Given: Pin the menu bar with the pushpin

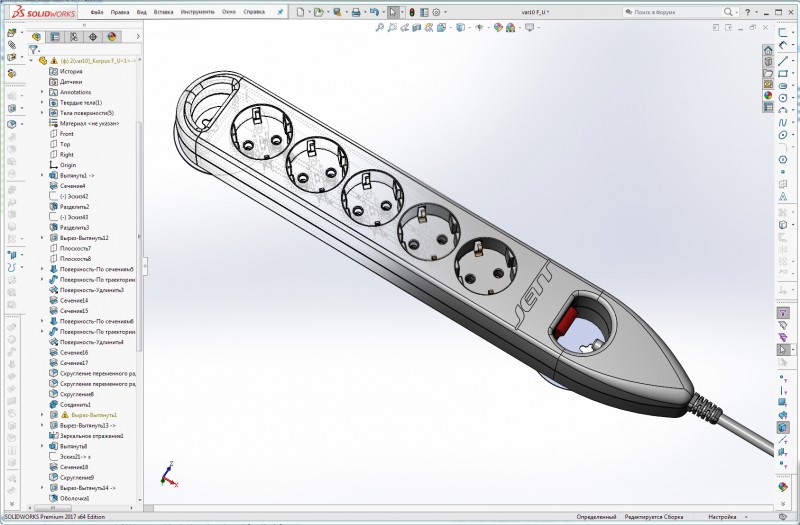Looking at the screenshot, I should click(x=280, y=12).
